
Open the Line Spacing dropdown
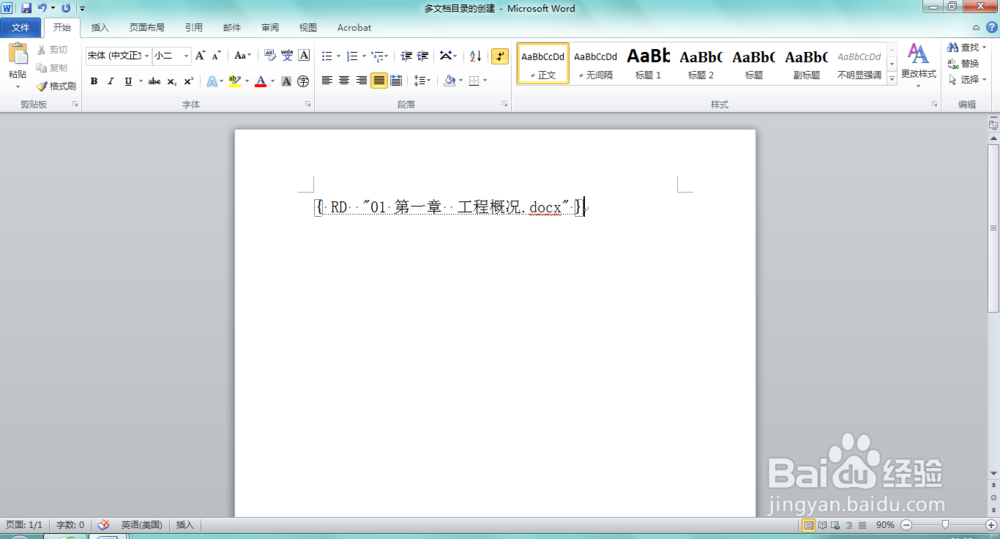(x=422, y=81)
